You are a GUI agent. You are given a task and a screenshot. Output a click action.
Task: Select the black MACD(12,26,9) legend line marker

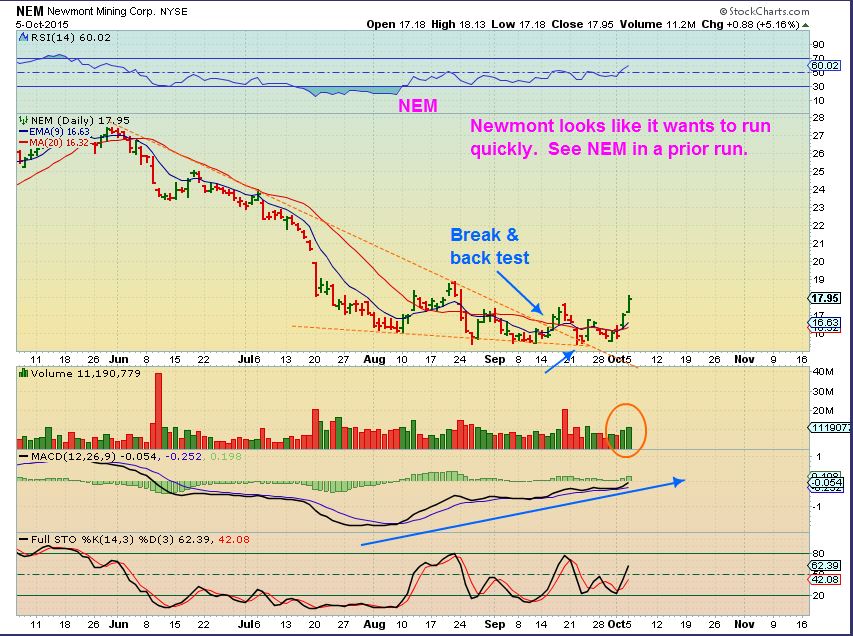click(23, 455)
